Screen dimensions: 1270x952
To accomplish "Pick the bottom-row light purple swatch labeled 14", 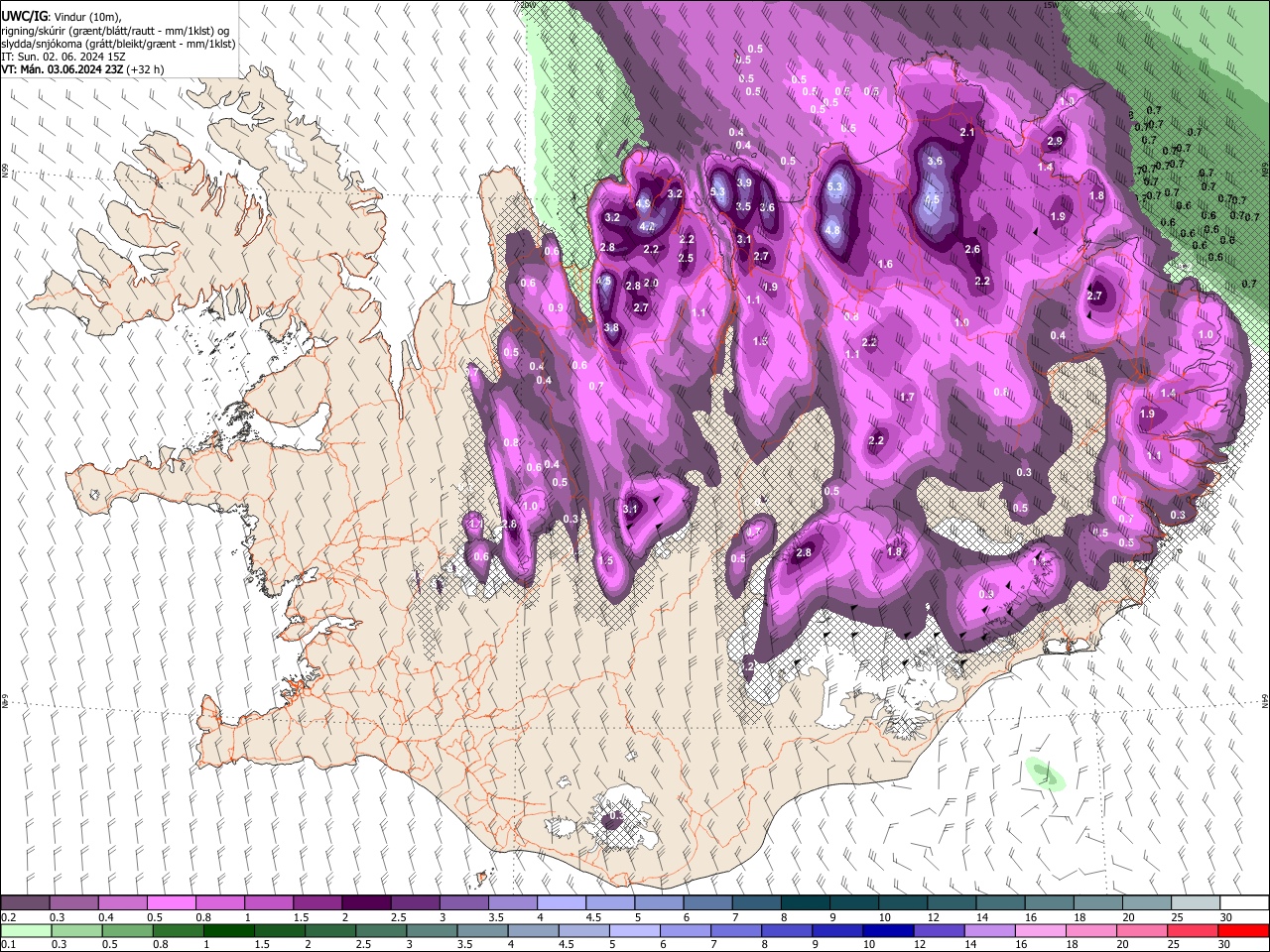I will coord(988,930).
